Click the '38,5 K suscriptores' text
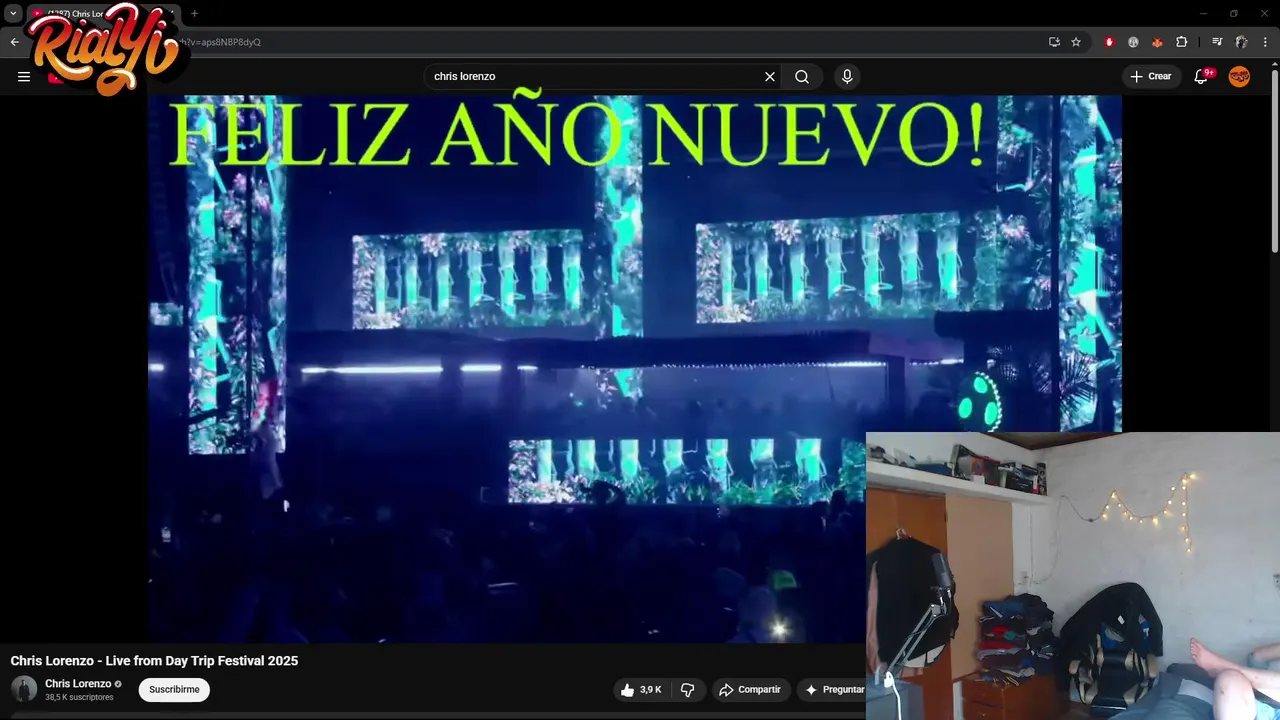1280x720 pixels. pos(79,697)
